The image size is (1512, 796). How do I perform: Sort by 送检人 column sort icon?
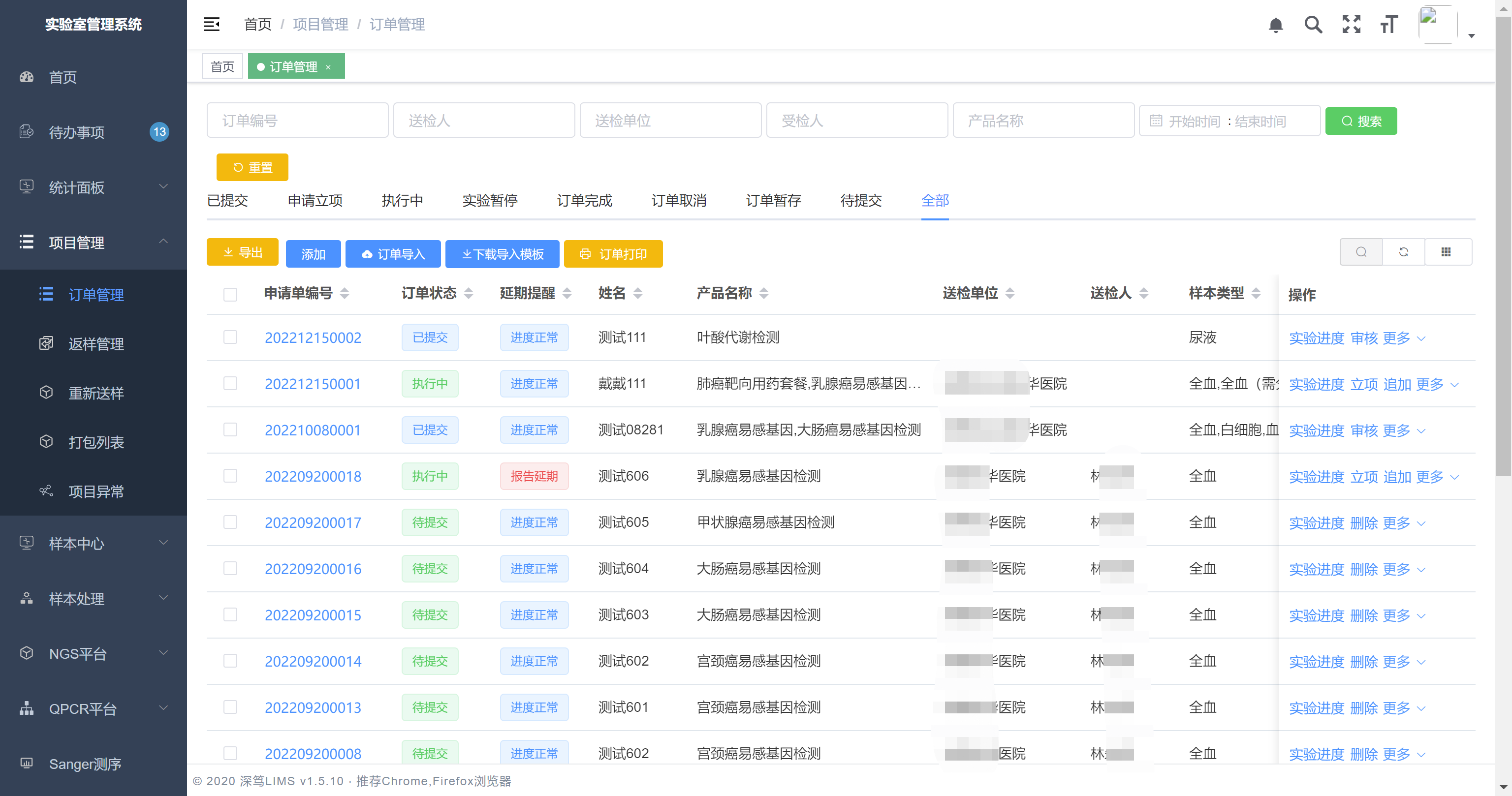tap(1144, 293)
